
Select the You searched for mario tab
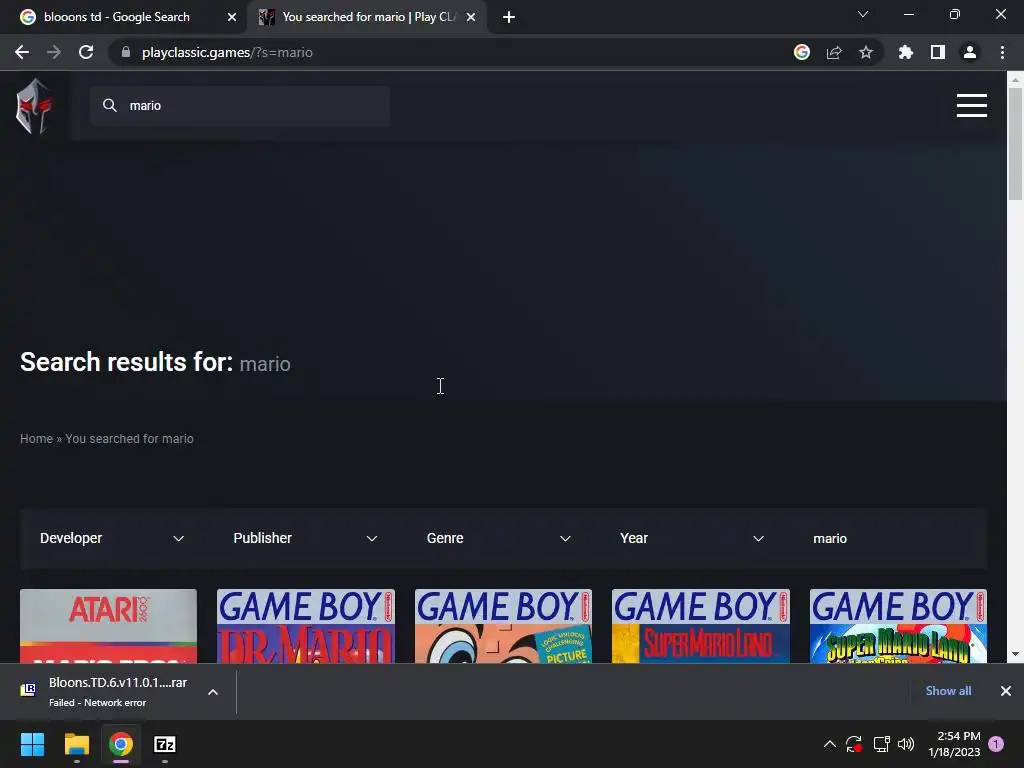click(367, 17)
